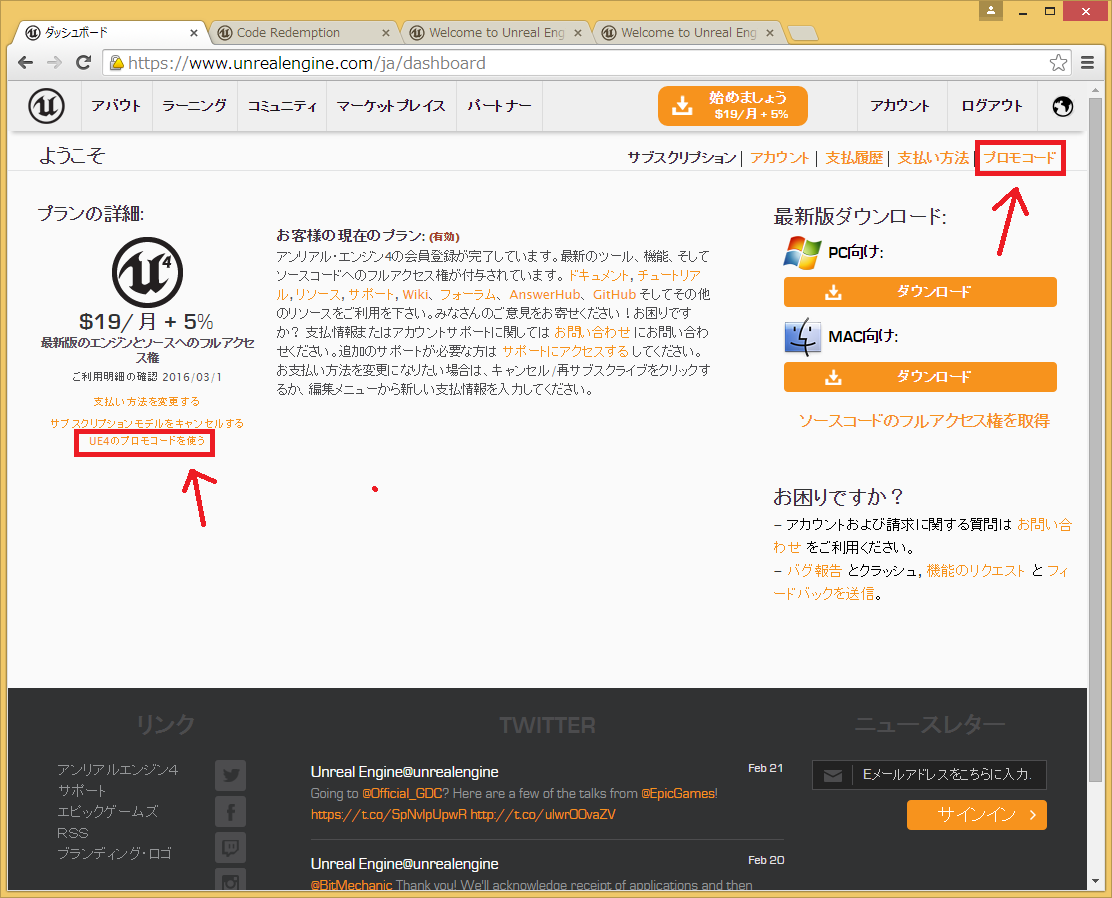Image resolution: width=1112 pixels, height=898 pixels.
Task: Select the サブスクリプション sub-tab
Action: click(682, 157)
